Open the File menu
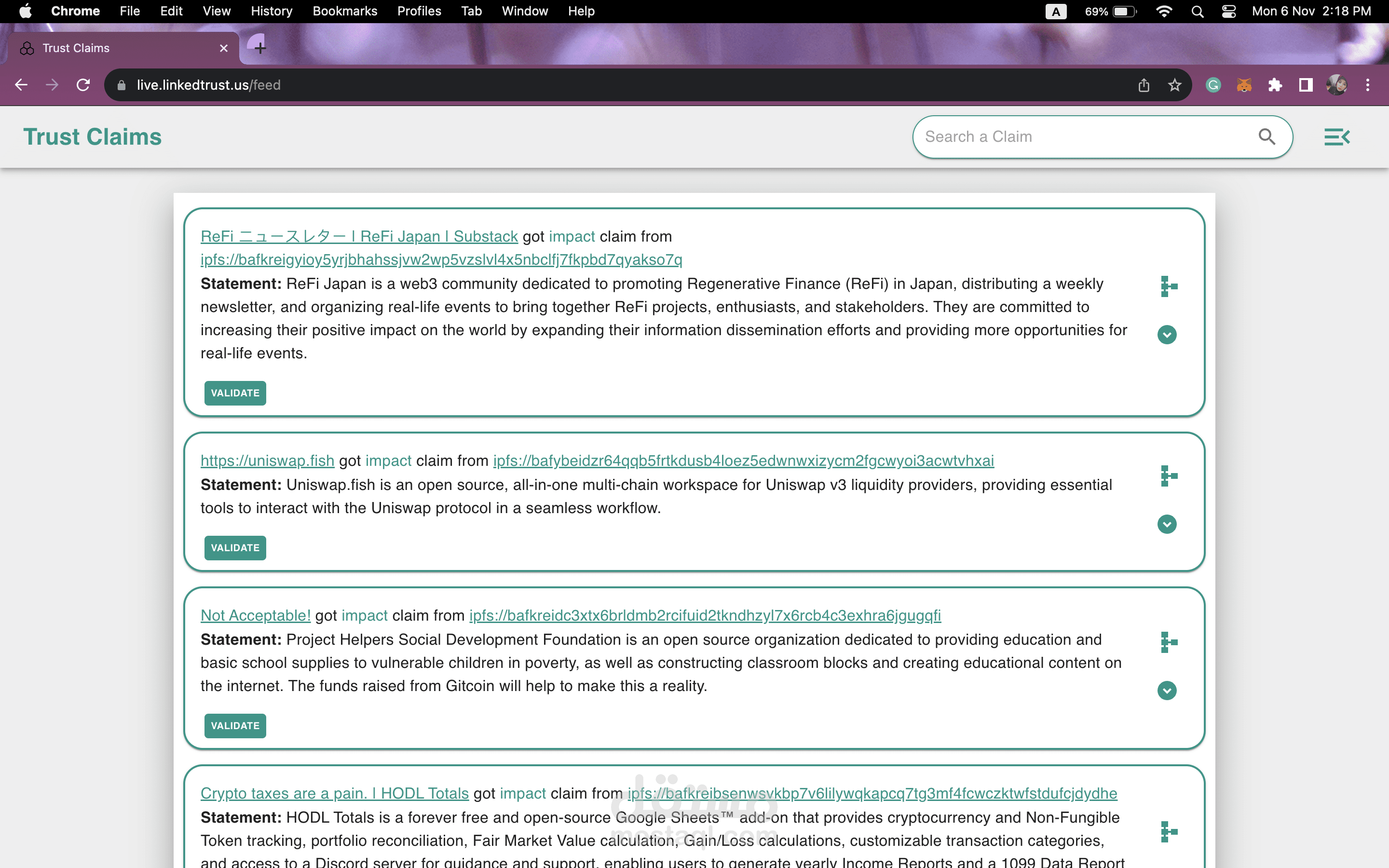 [x=130, y=11]
